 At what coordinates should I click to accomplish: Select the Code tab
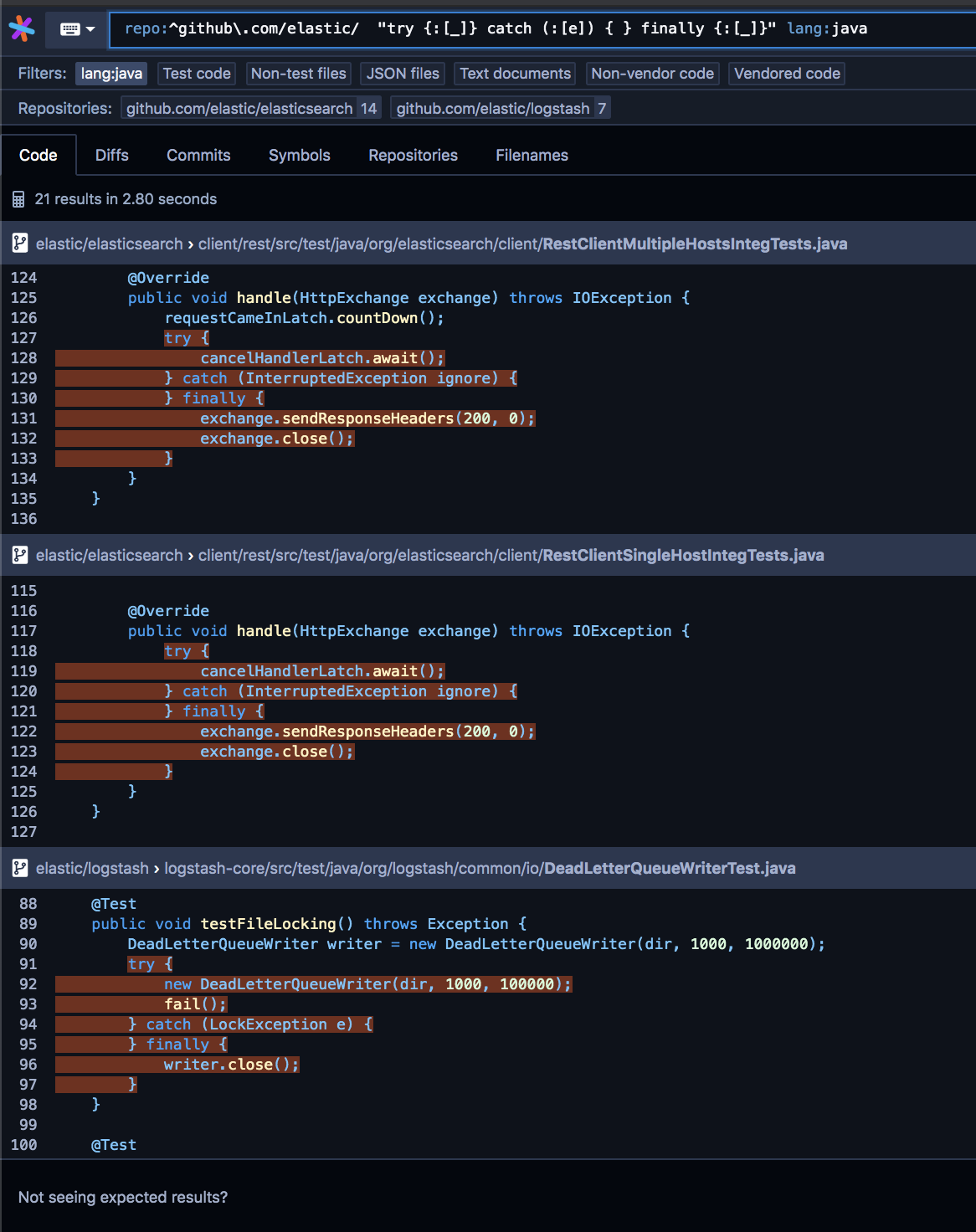pos(39,156)
